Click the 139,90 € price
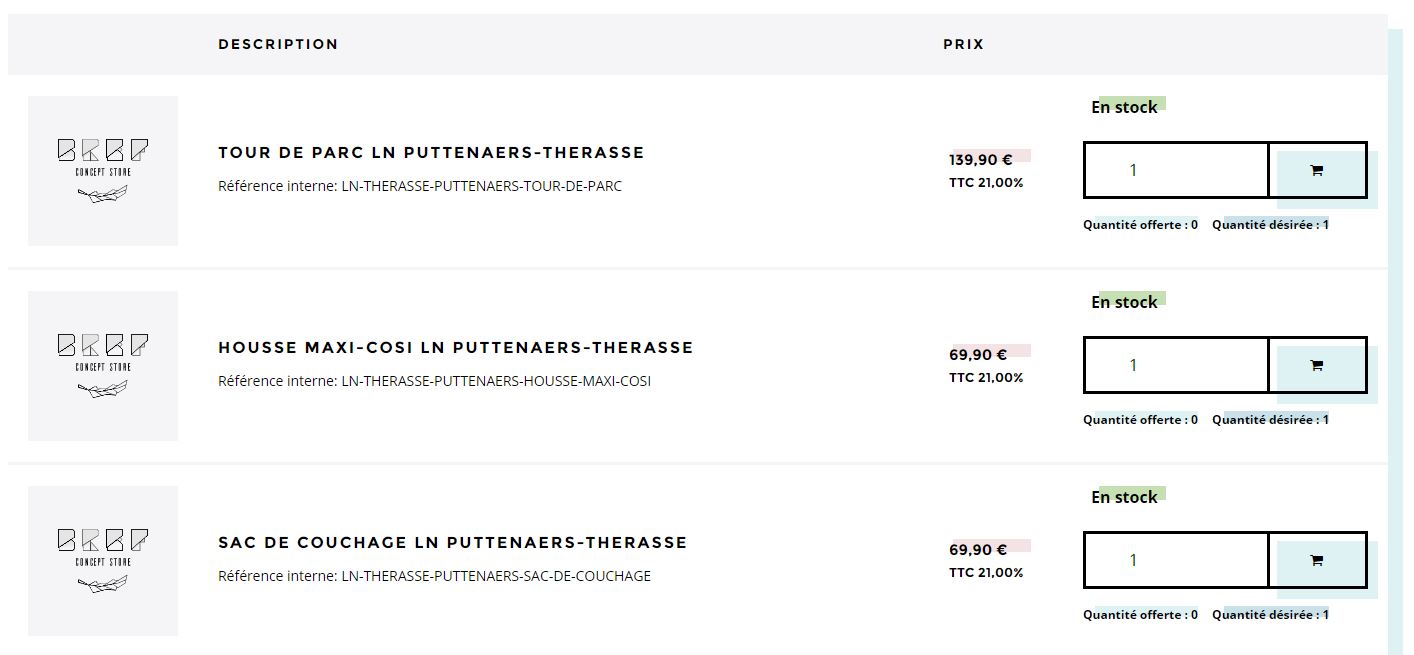This screenshot has height=655, width=1414. pos(981,159)
